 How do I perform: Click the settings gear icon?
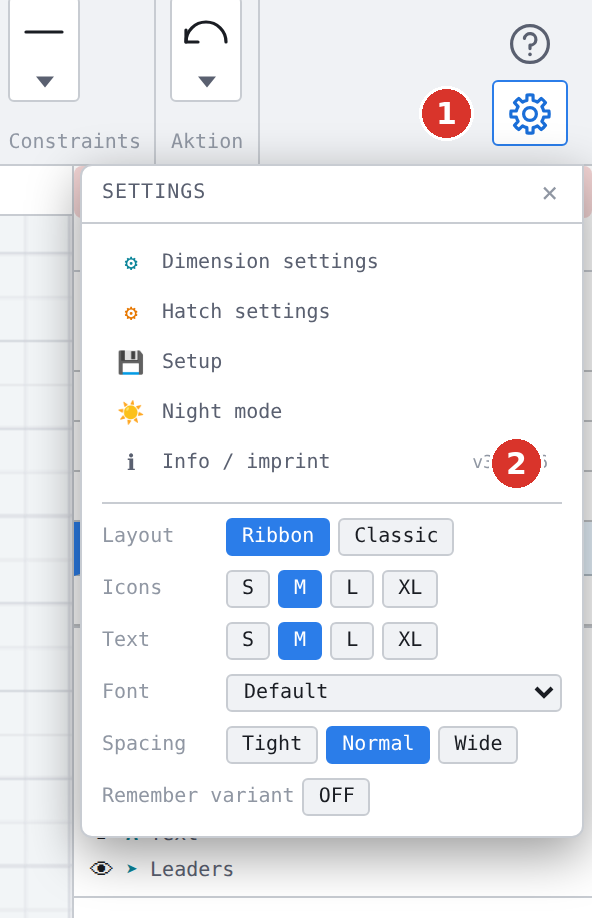point(529,113)
